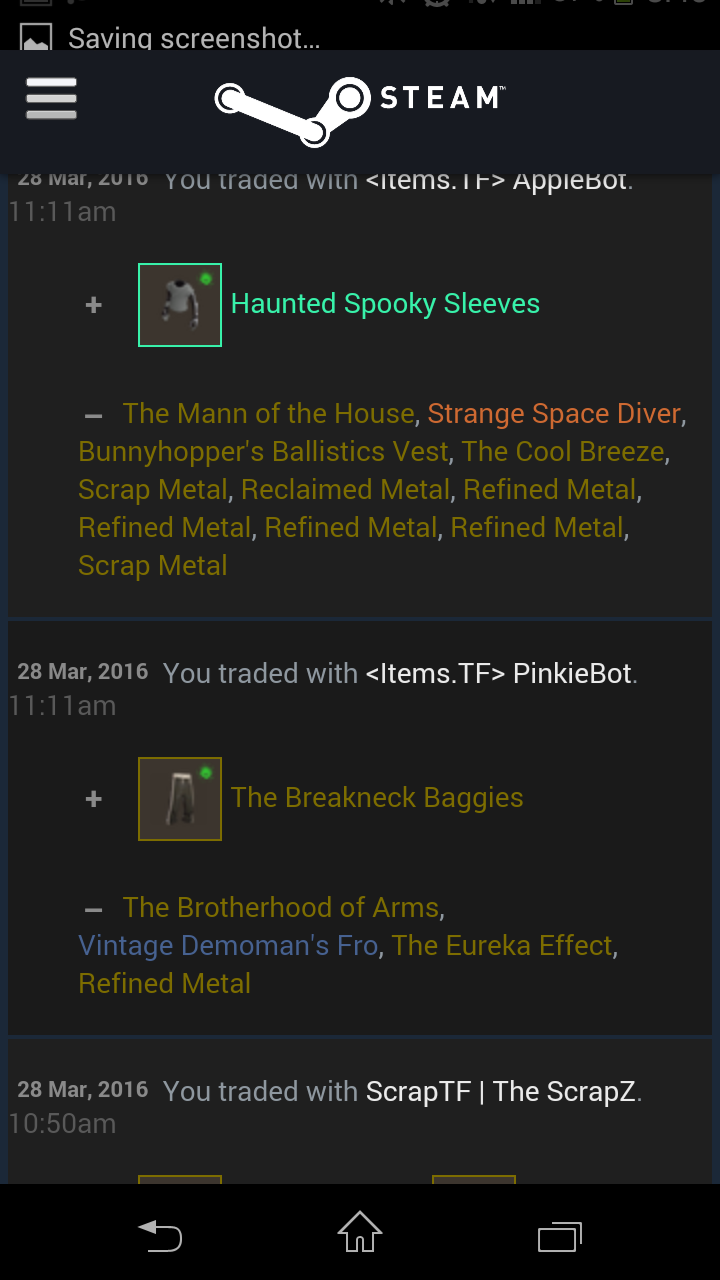View <Items.TF> AppleBot profile

point(497,181)
